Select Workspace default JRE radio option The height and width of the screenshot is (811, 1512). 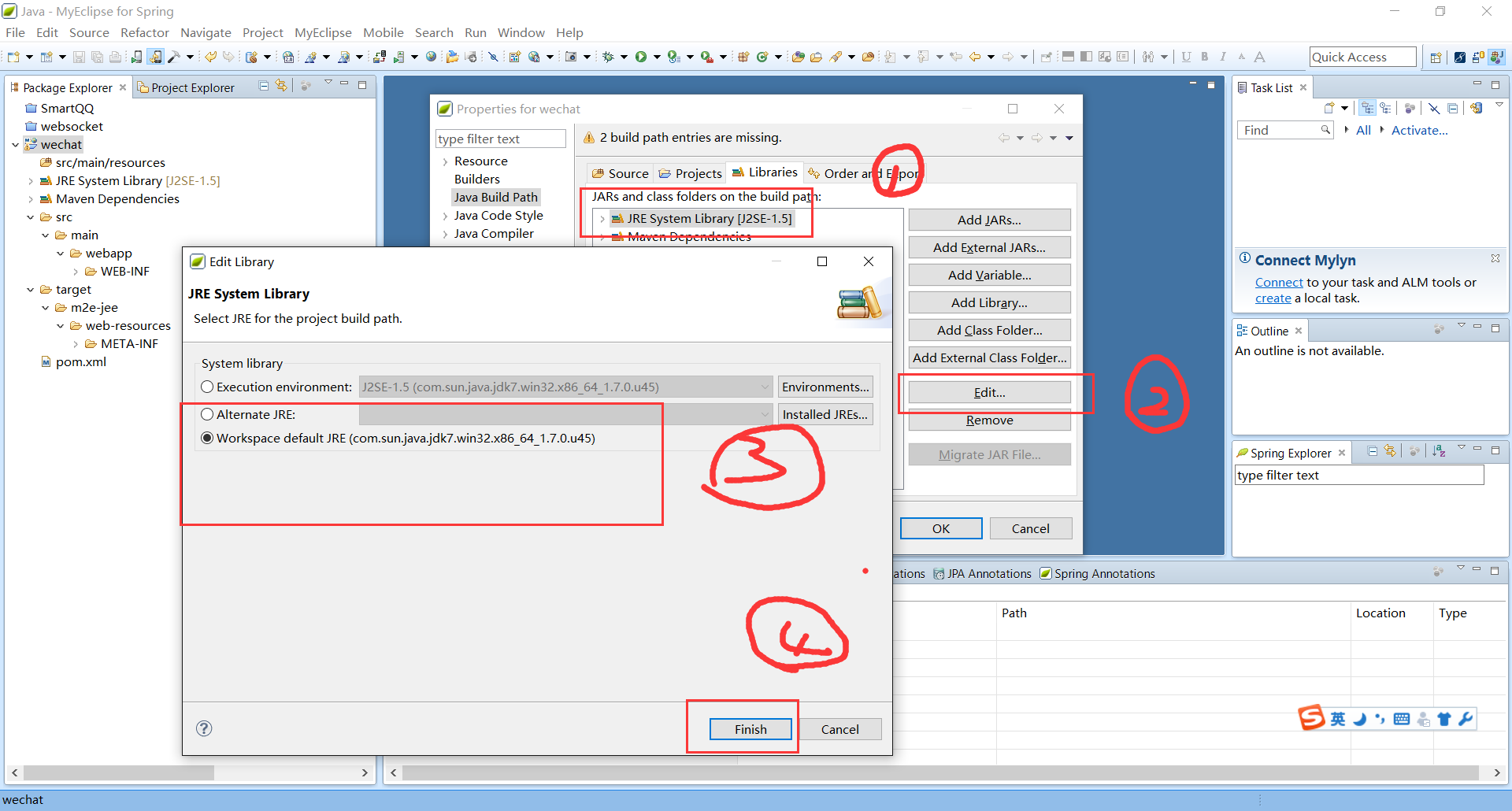point(207,438)
